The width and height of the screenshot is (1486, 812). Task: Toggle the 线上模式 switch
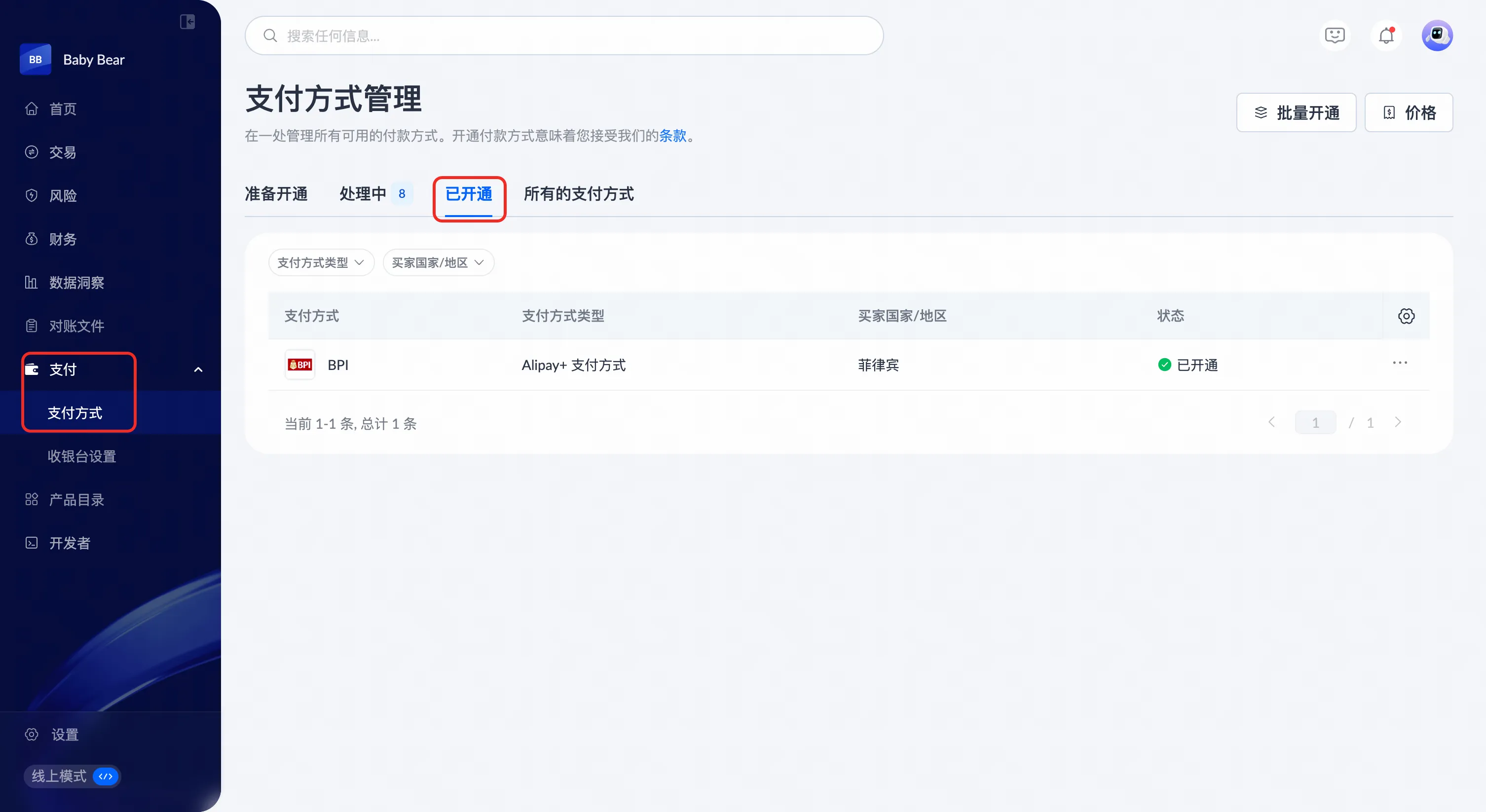[x=106, y=776]
